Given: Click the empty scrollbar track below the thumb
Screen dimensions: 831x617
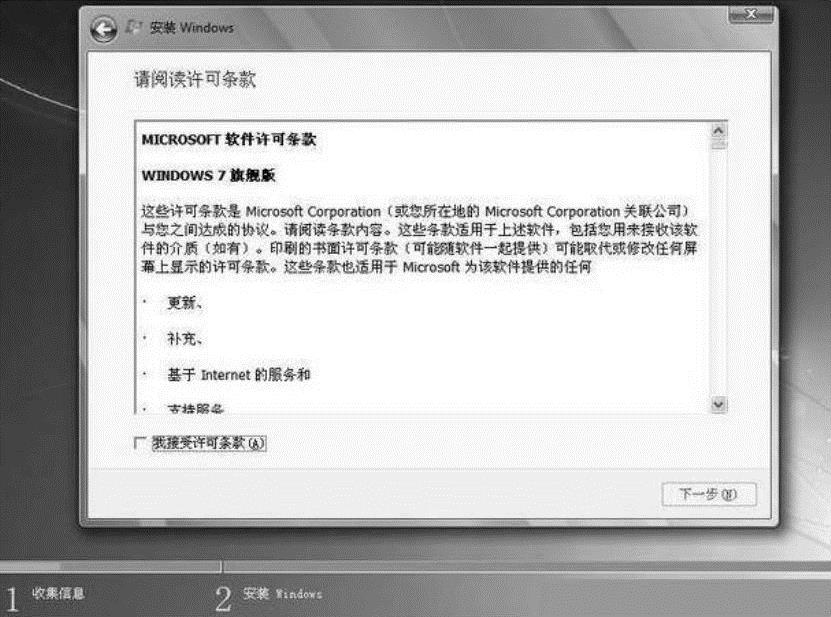Looking at the screenshot, I should click(x=718, y=273).
